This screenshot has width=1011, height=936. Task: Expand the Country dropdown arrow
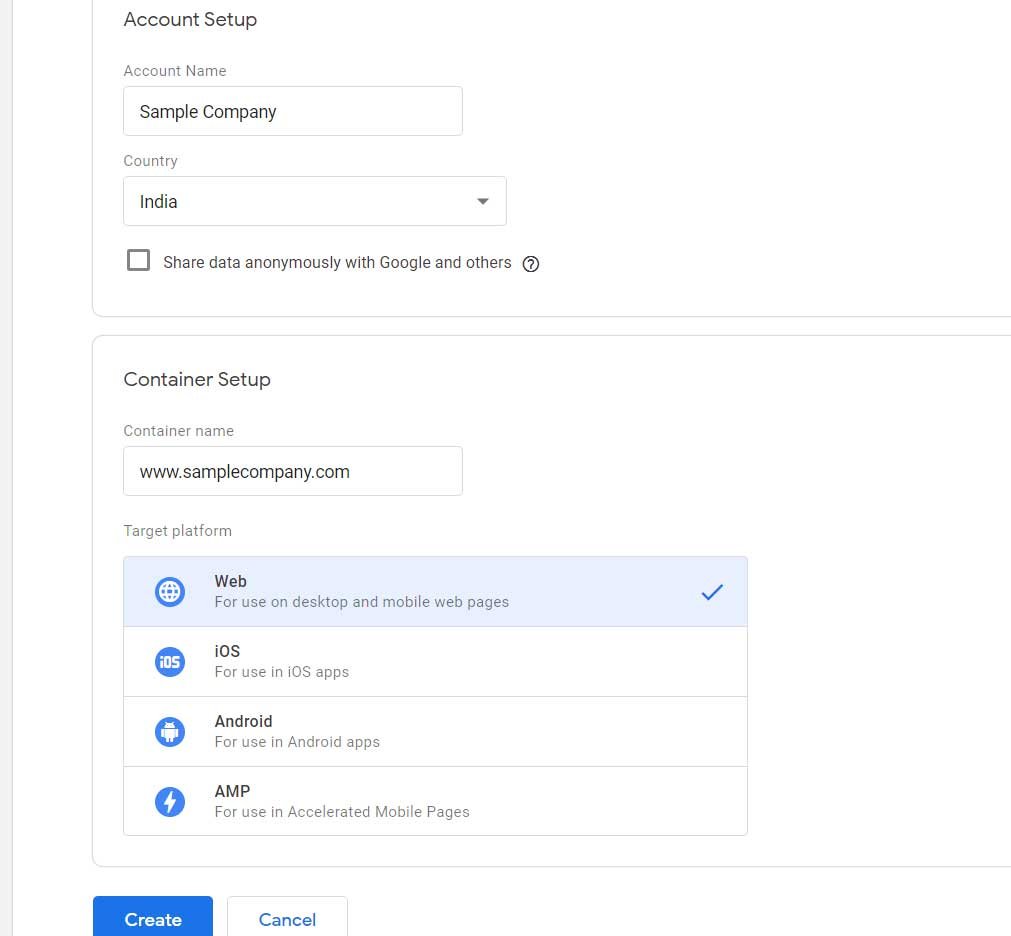[x=483, y=202]
